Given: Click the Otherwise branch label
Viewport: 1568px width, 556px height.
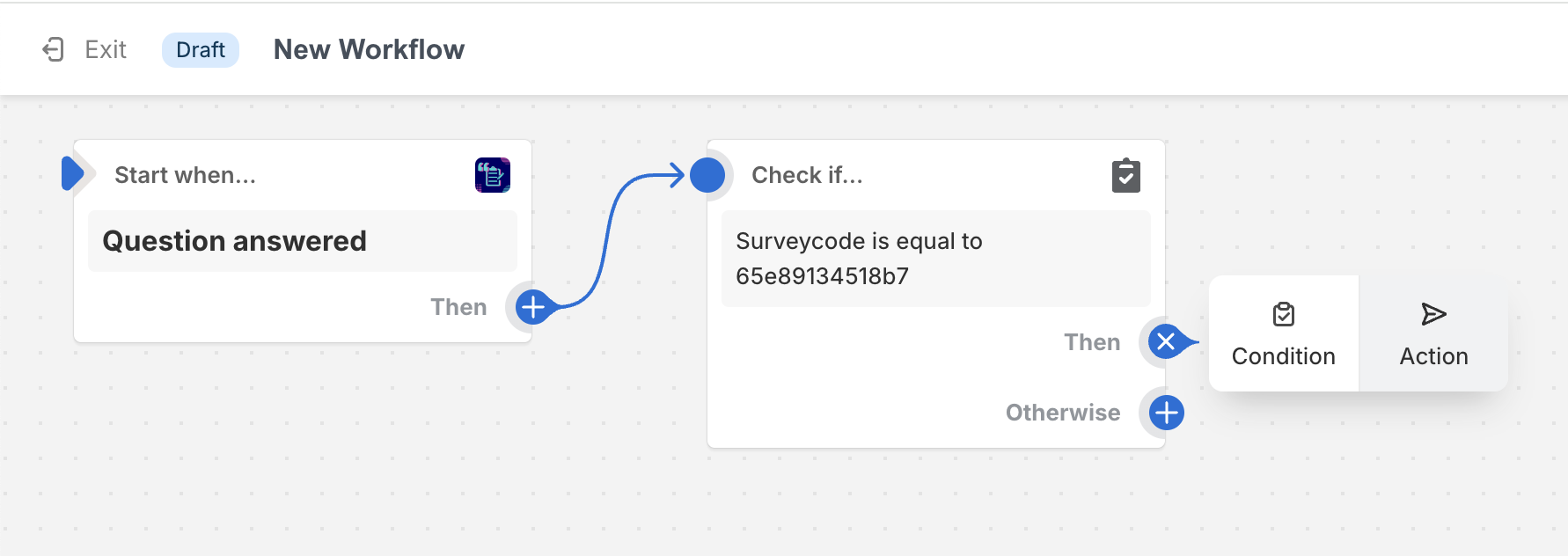Looking at the screenshot, I should click(1063, 413).
